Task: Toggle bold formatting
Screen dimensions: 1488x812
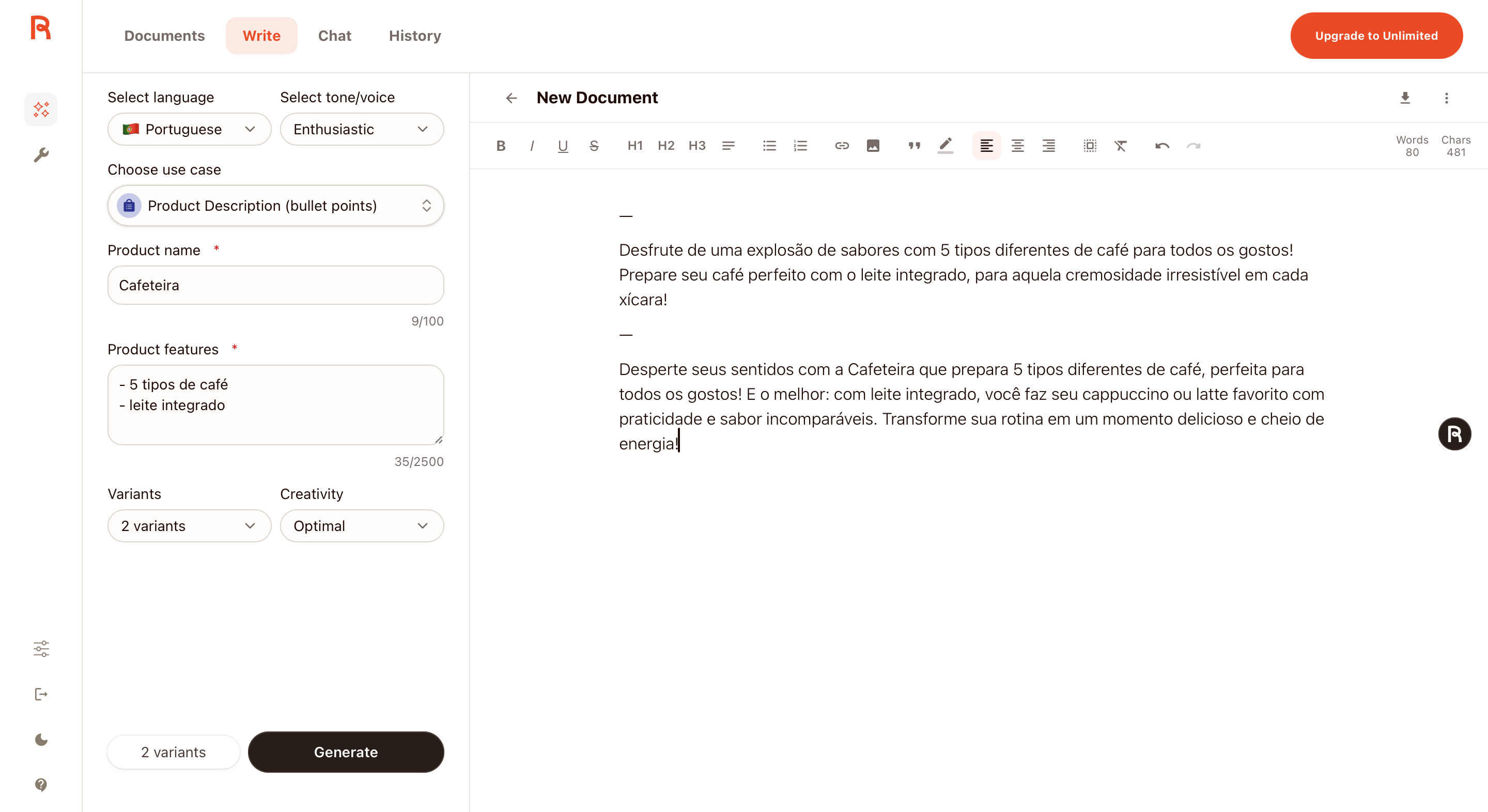Action: click(501, 146)
